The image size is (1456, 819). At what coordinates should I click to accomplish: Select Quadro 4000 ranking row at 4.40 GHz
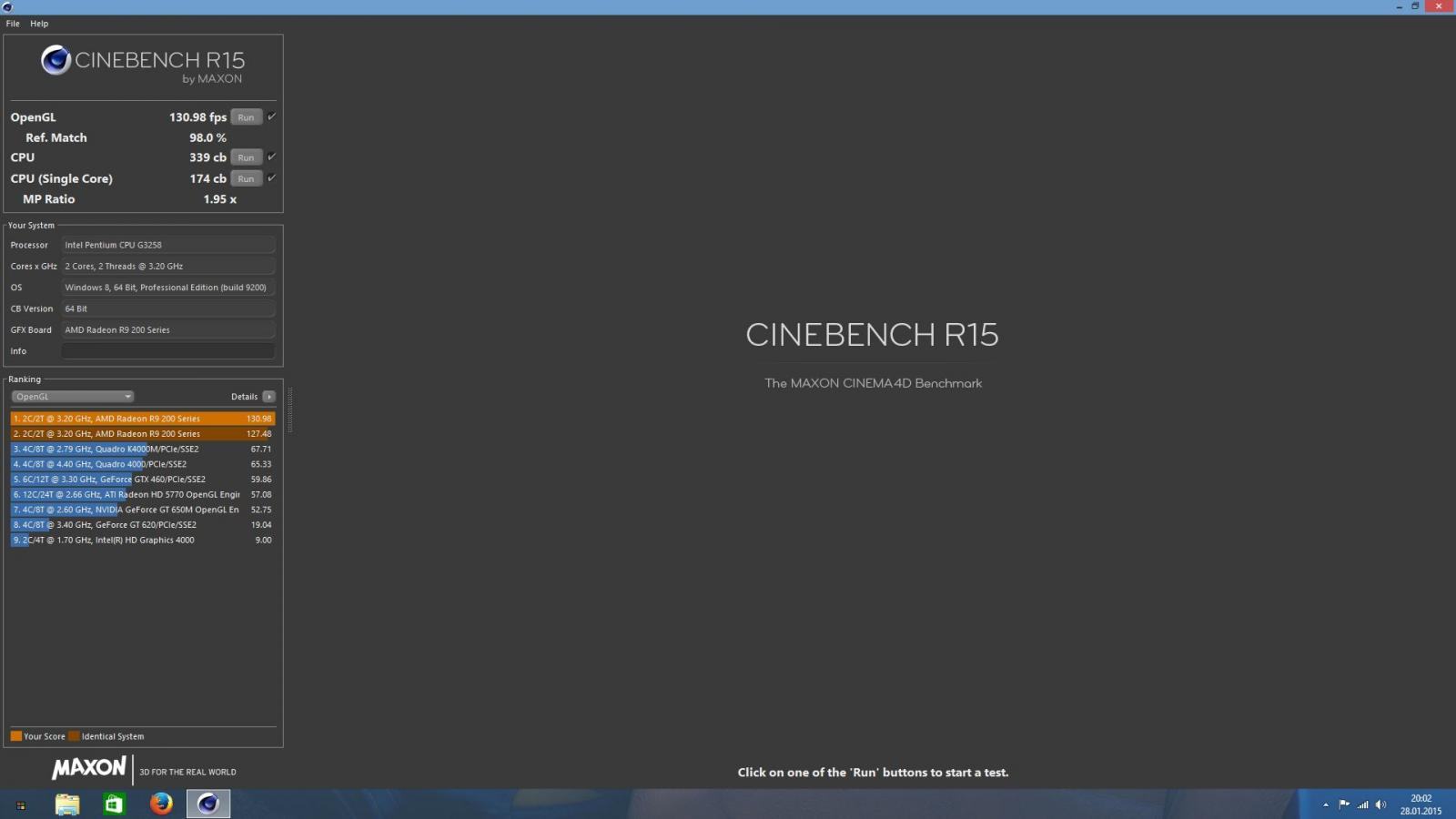[x=143, y=464]
